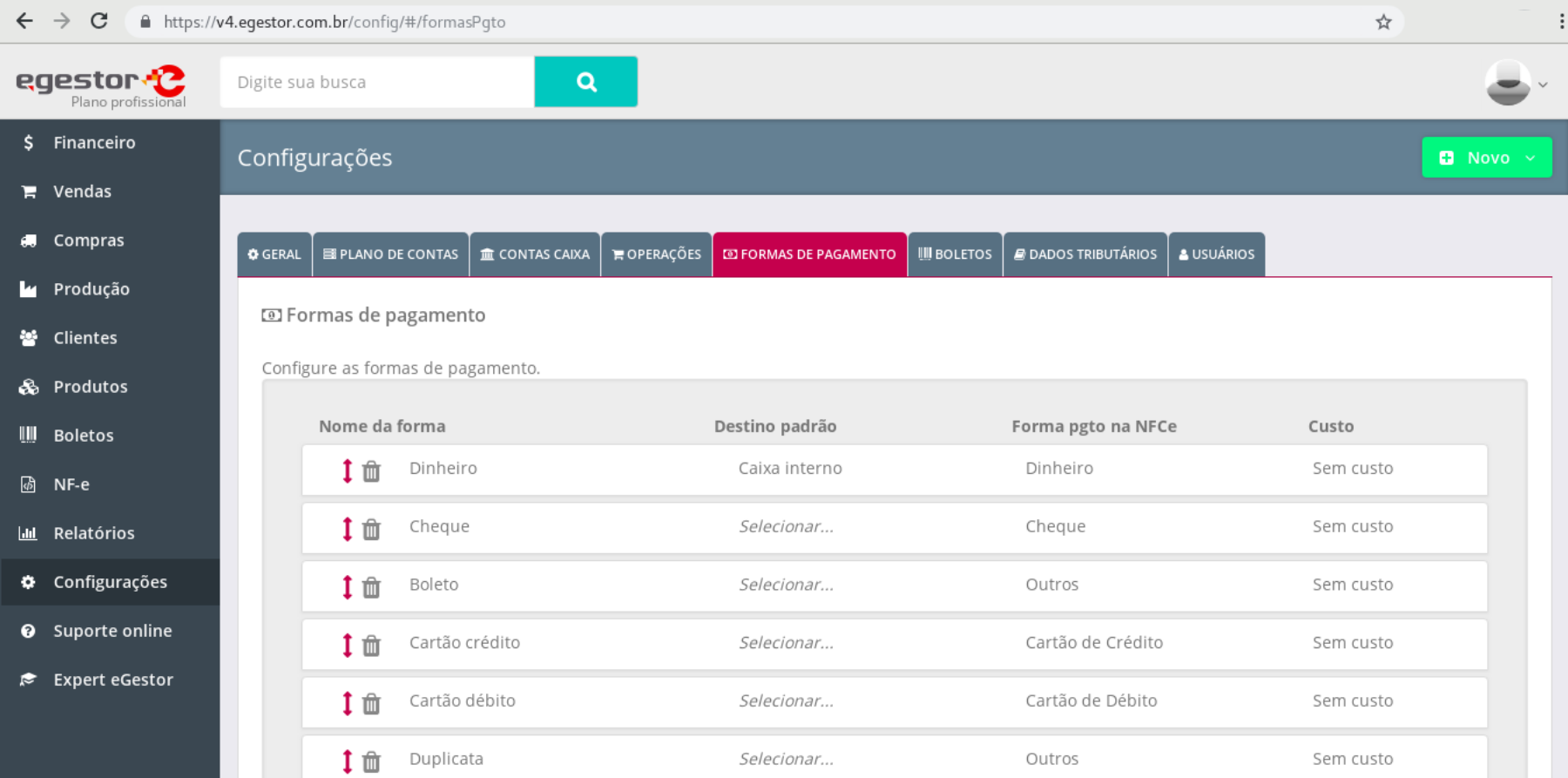Switch to the Usuários tab
Screen dimensions: 1568x778
pos(1217,254)
